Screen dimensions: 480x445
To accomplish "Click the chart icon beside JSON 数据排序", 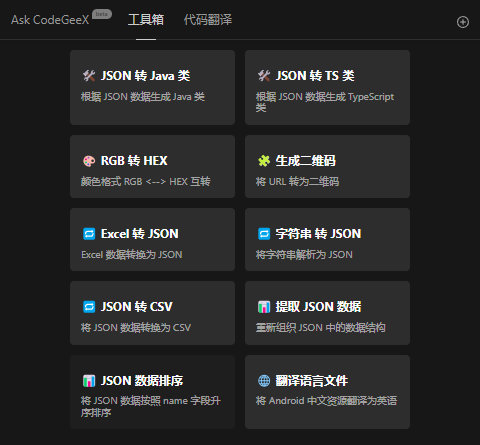I will tap(89, 381).
